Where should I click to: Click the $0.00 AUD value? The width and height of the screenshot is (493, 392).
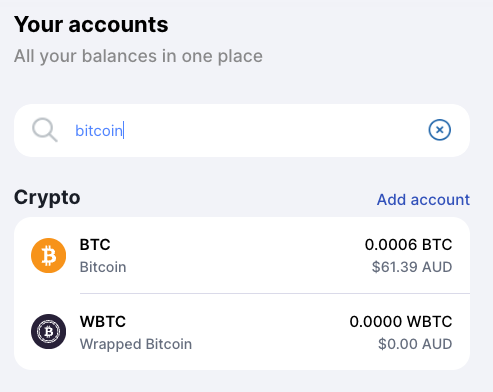coord(415,344)
